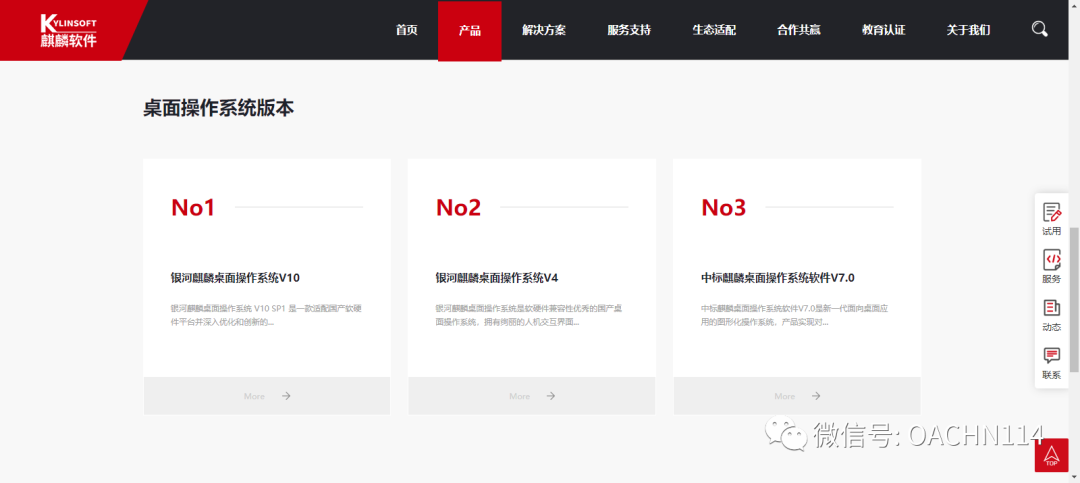The image size is (1080, 483).
Task: Click the 桌面操作系统版本 section heading
Action: tap(219, 109)
